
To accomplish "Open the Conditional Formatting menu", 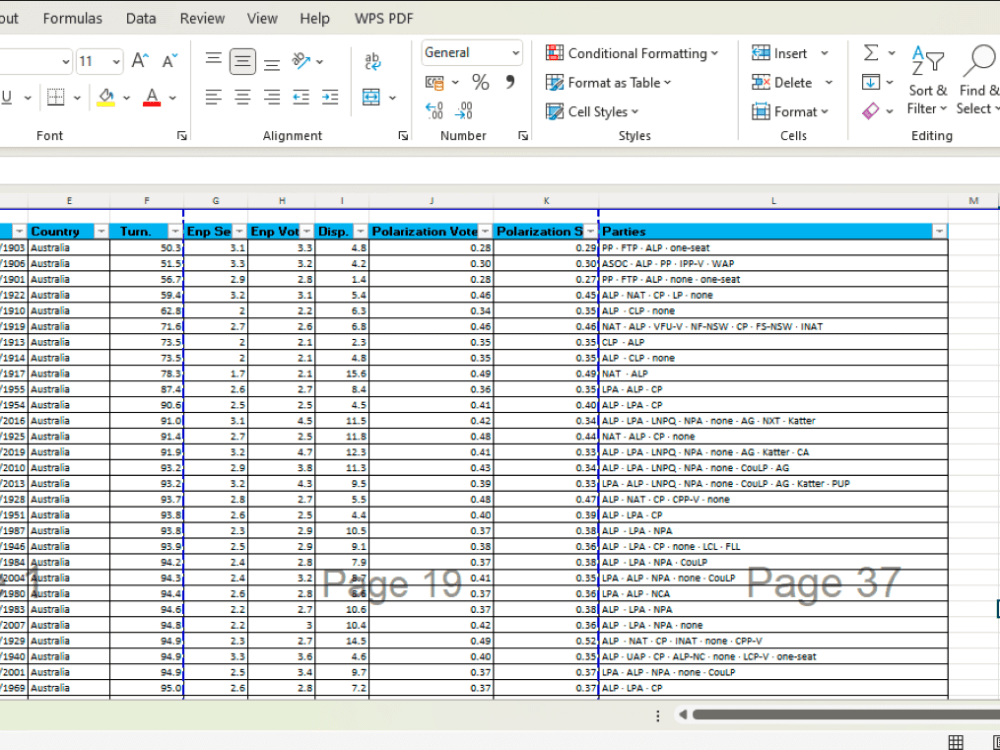I will pos(632,54).
